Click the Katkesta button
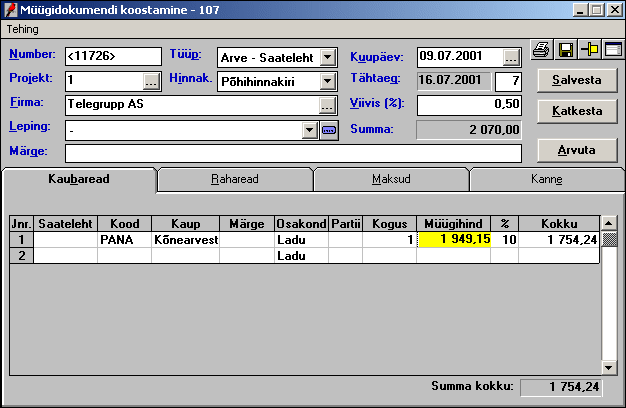The width and height of the screenshot is (626, 408). [575, 110]
